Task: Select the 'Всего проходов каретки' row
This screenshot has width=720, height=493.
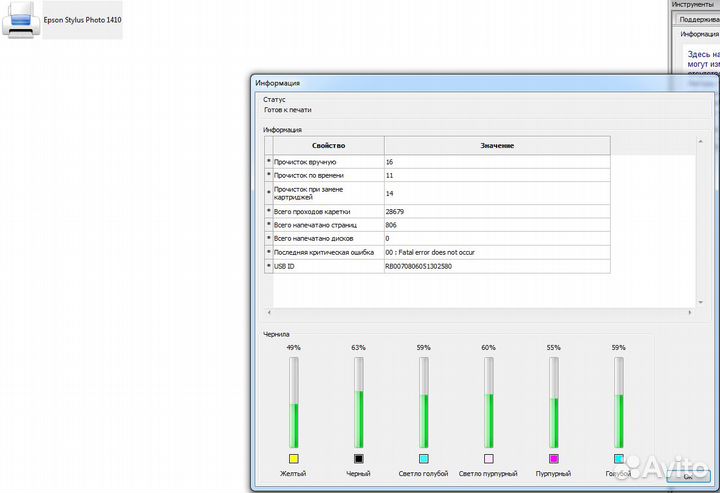Action: pos(437,212)
